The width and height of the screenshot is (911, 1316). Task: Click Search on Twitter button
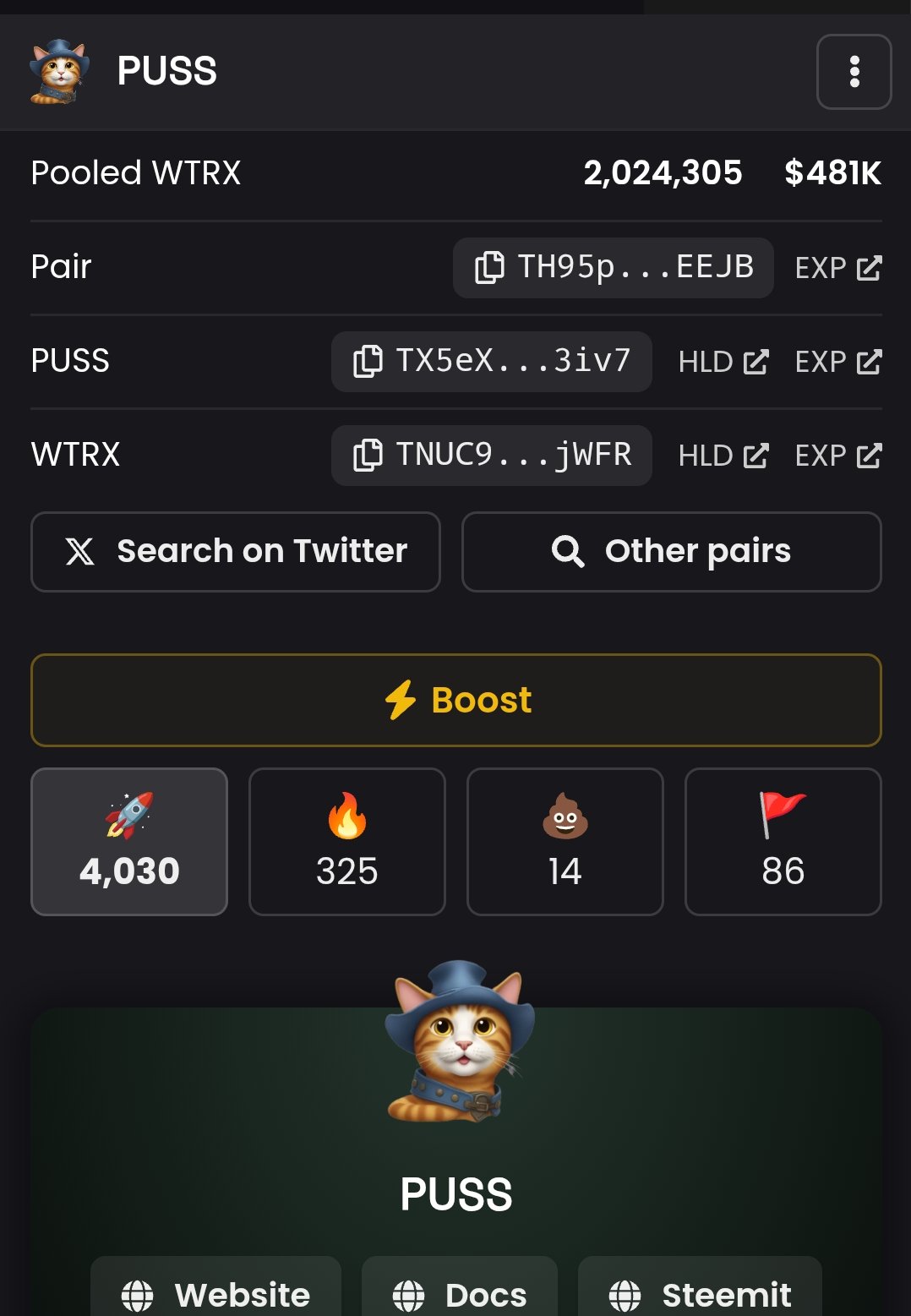click(236, 552)
